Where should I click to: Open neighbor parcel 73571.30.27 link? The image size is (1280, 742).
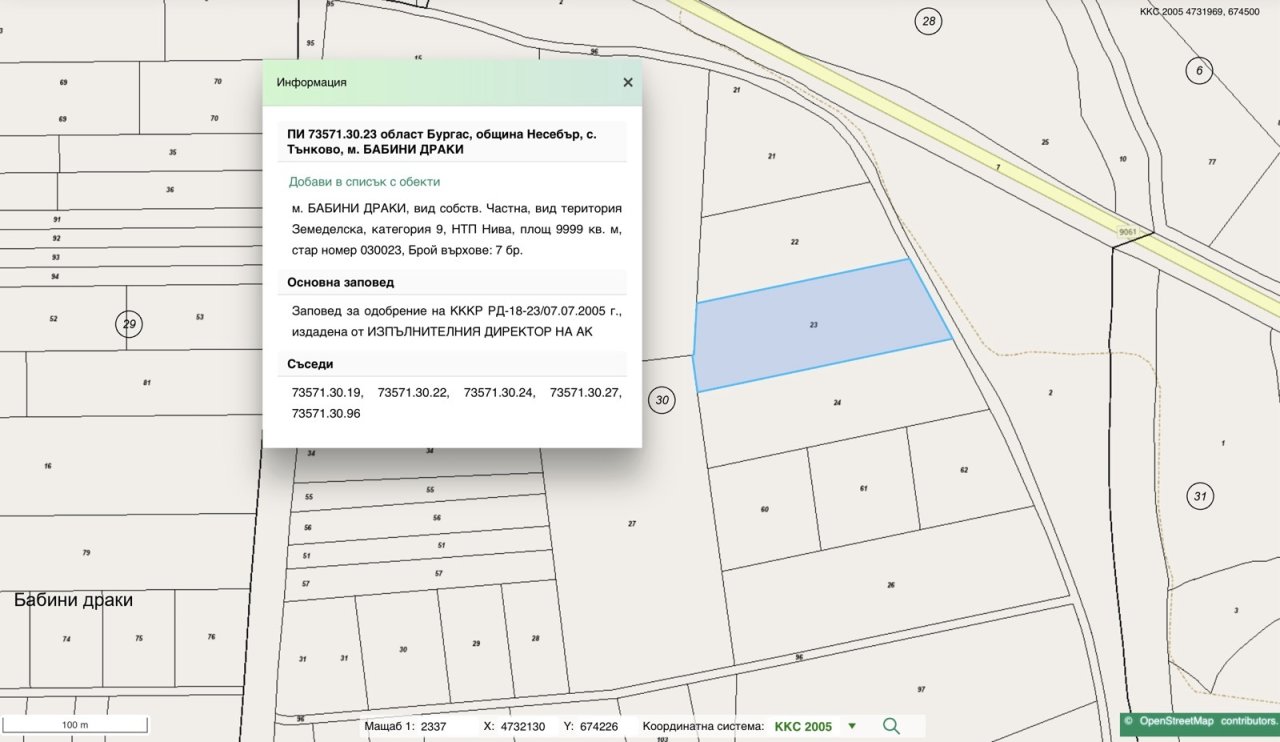(585, 393)
